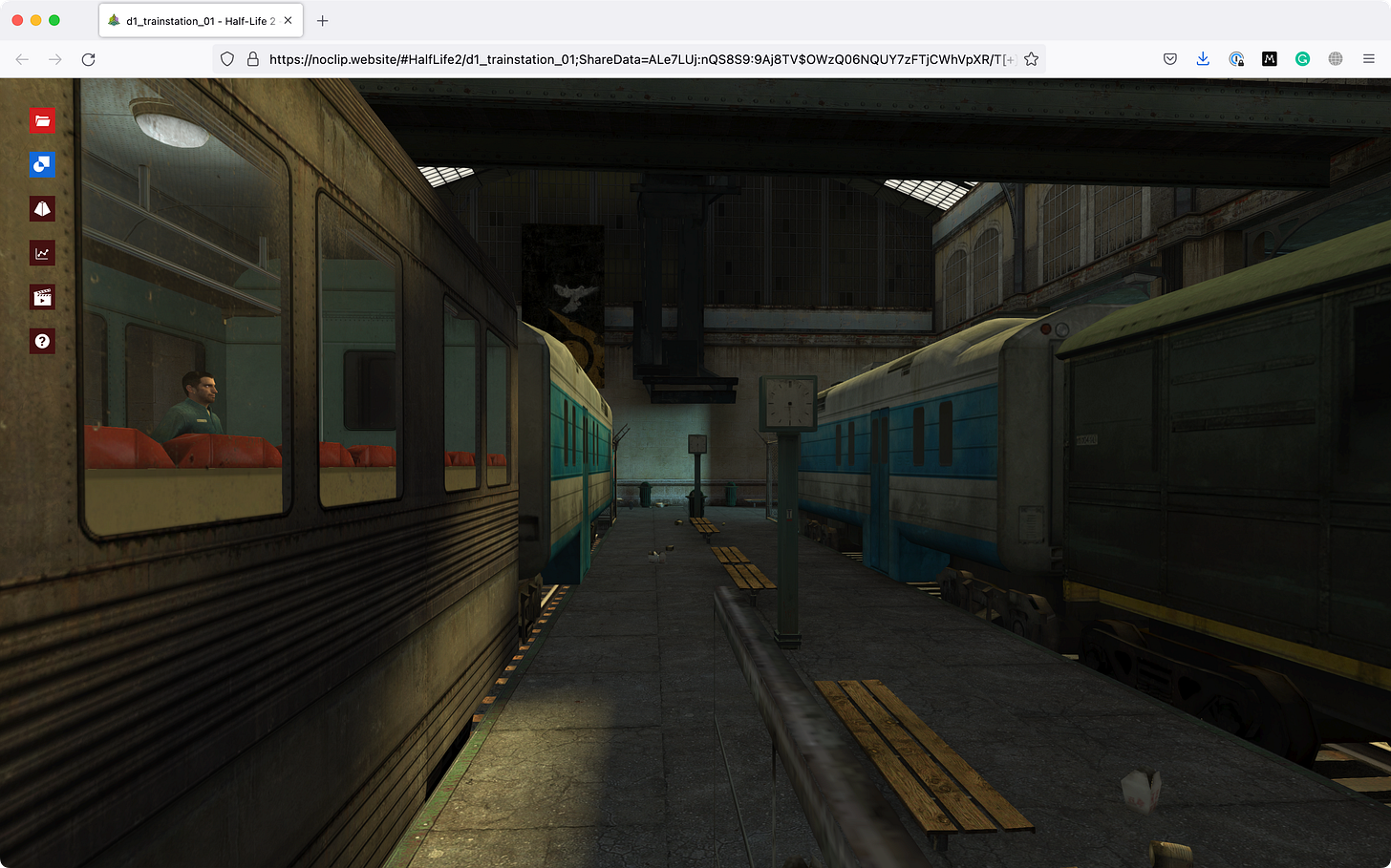Screen dimensions: 1391x868
Task: Open the Statistics line chart panel
Action: pos(42,253)
